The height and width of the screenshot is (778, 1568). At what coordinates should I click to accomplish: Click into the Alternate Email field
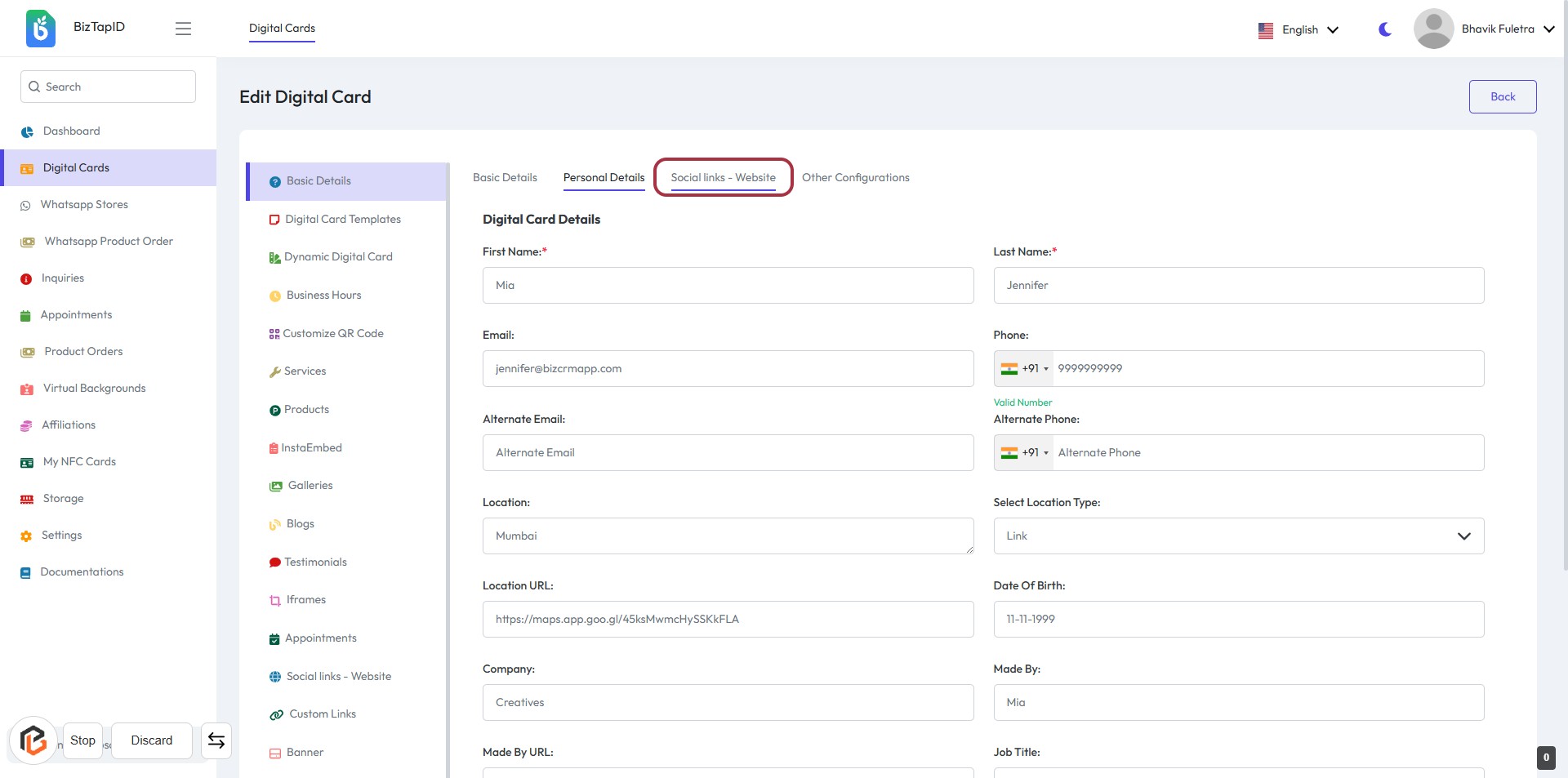pyautogui.click(x=727, y=453)
